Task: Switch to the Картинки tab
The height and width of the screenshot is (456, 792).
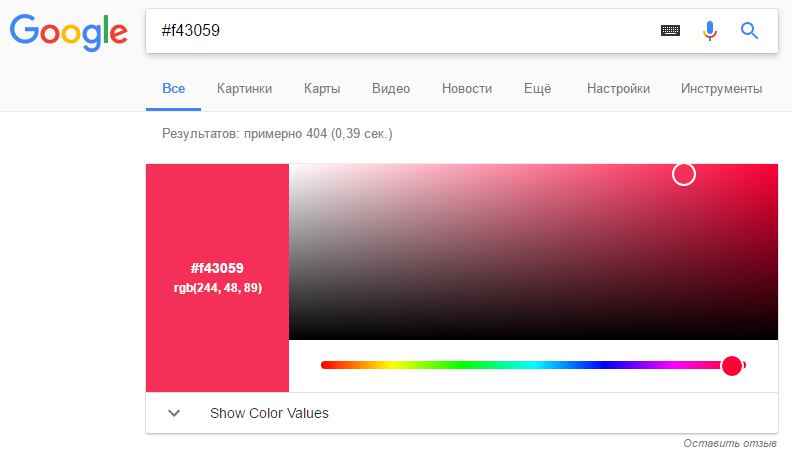Action: pyautogui.click(x=244, y=89)
